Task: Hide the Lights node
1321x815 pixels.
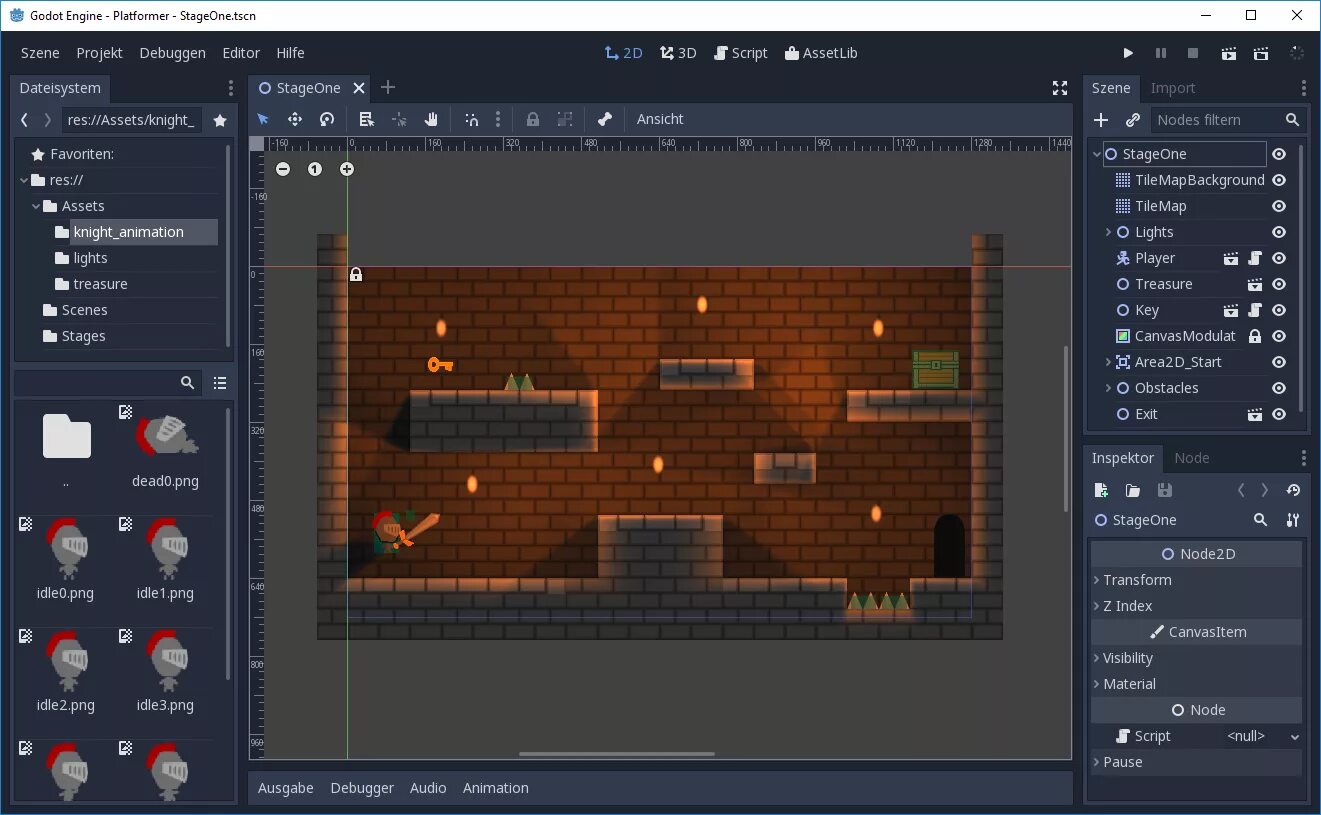Action: click(1278, 232)
